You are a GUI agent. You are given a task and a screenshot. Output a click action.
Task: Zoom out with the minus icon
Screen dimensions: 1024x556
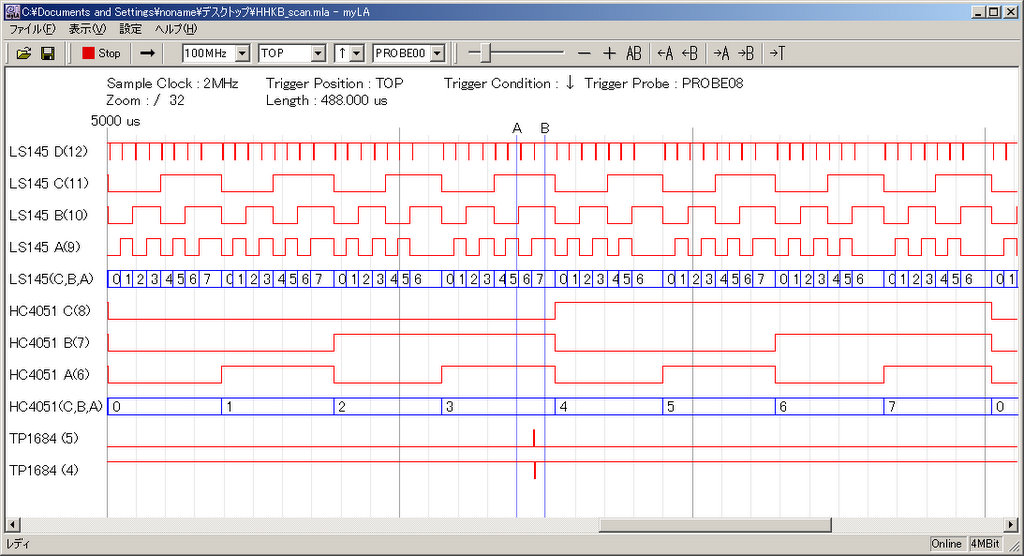coord(584,53)
